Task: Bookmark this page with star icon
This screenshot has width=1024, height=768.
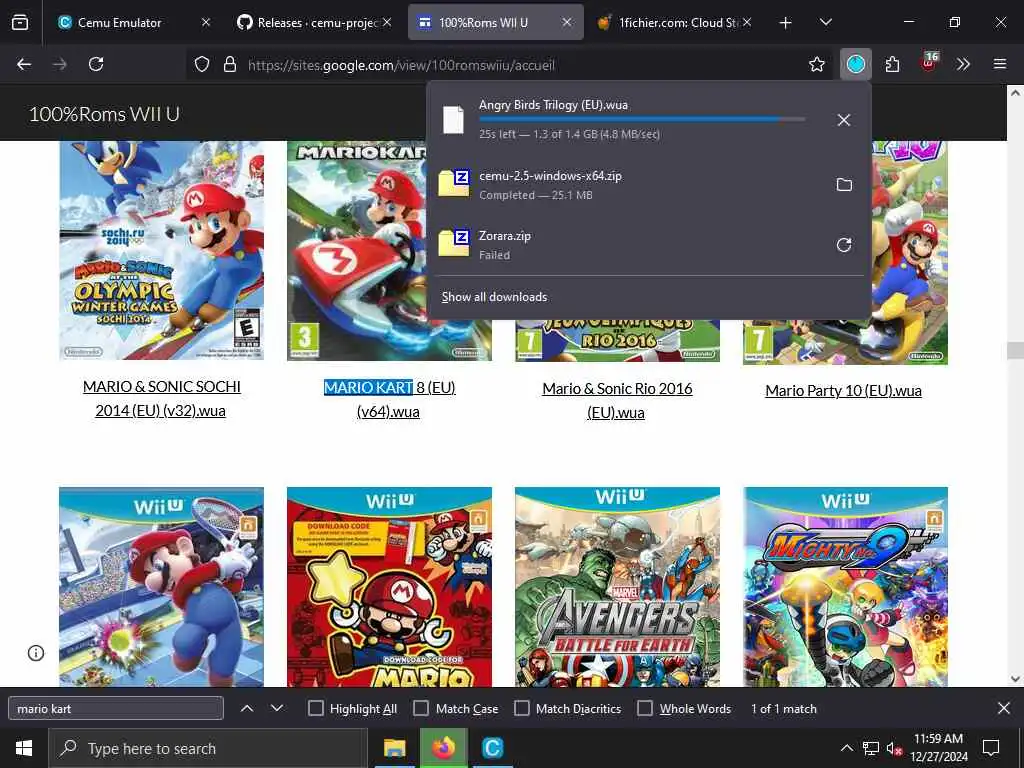Action: pos(816,64)
